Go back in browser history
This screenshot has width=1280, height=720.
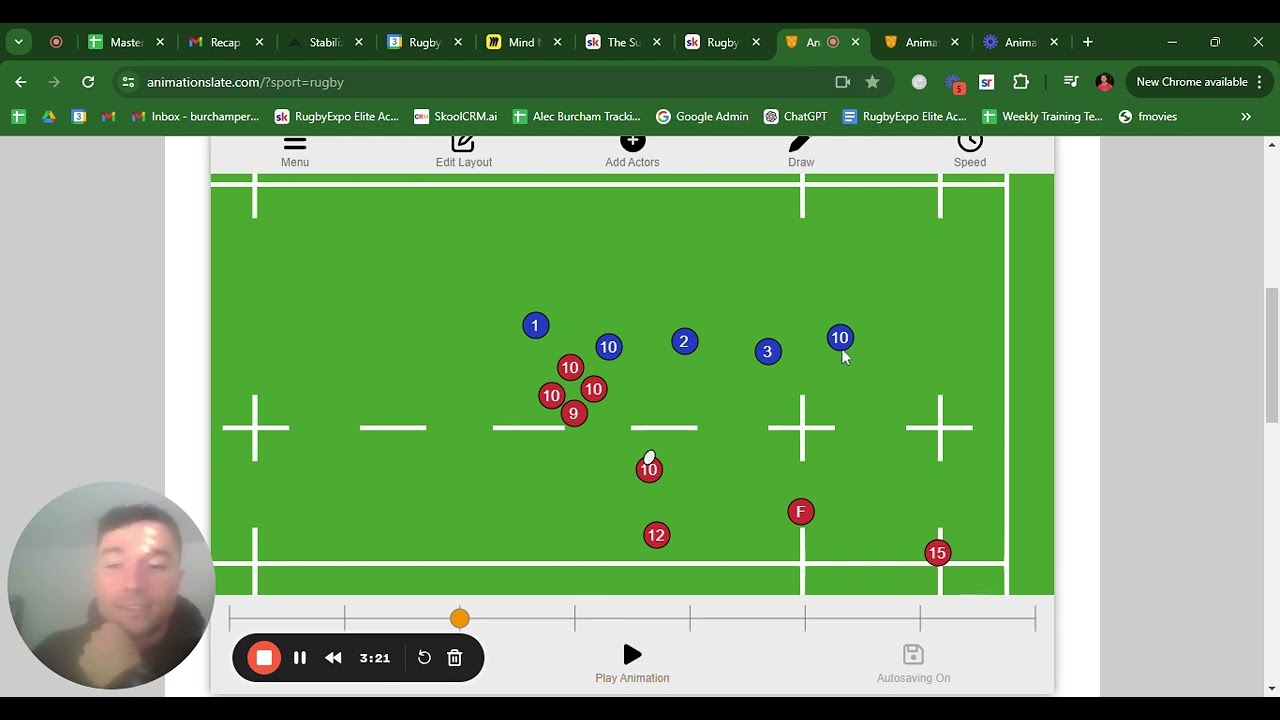[x=21, y=82]
